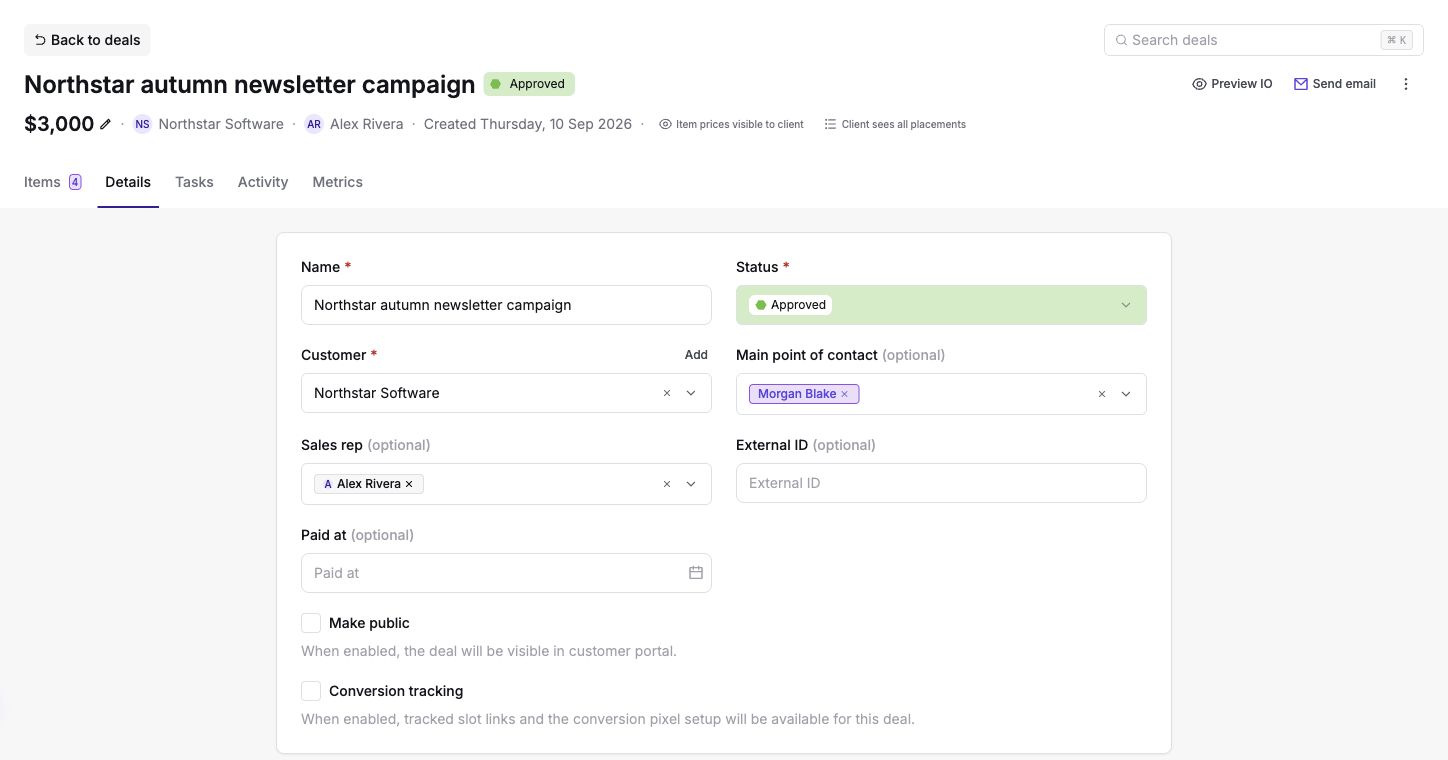Click the NS customer avatar badge
This screenshot has height=760, width=1448.
tap(143, 124)
